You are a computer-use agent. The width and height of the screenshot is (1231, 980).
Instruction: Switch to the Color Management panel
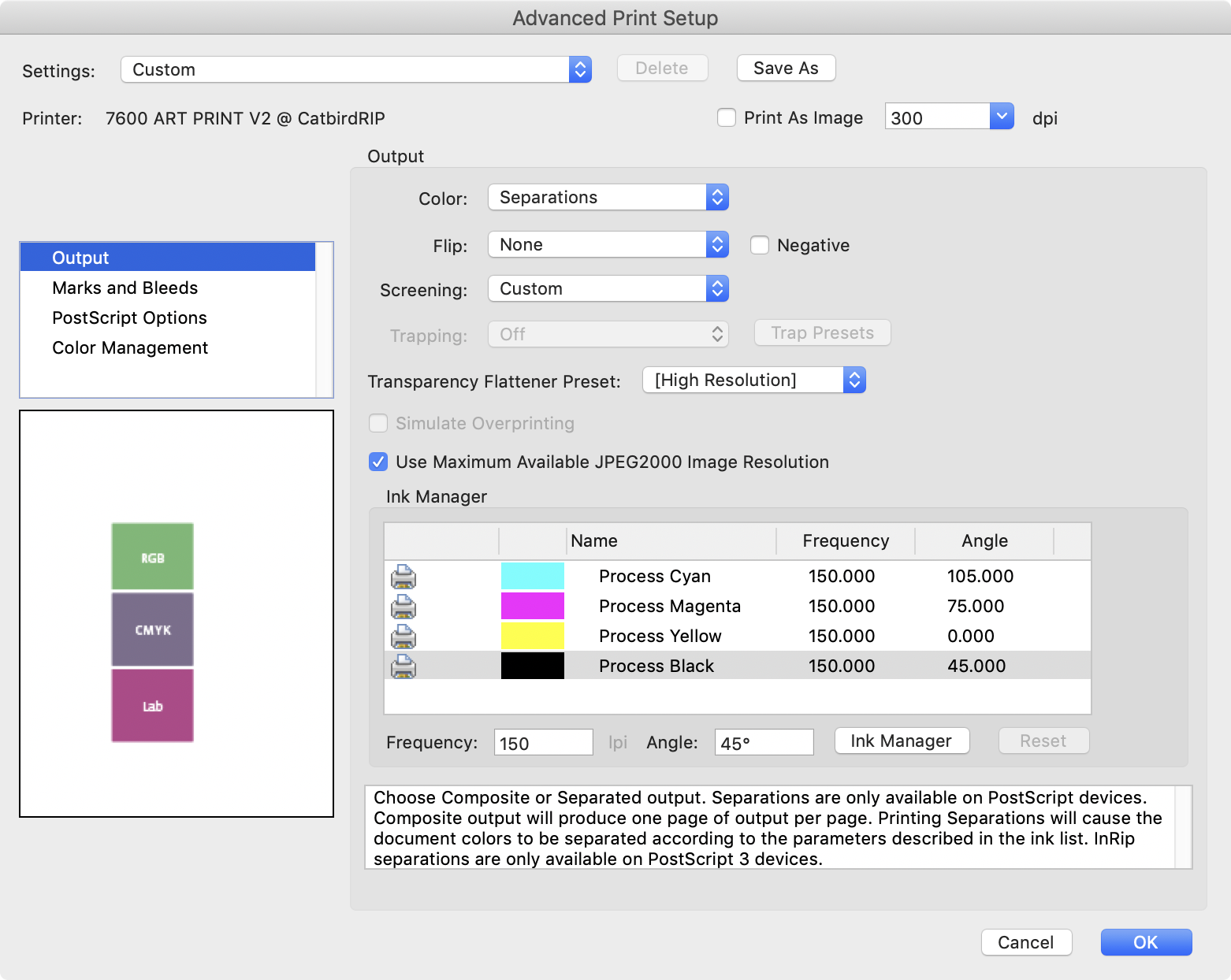coord(130,347)
